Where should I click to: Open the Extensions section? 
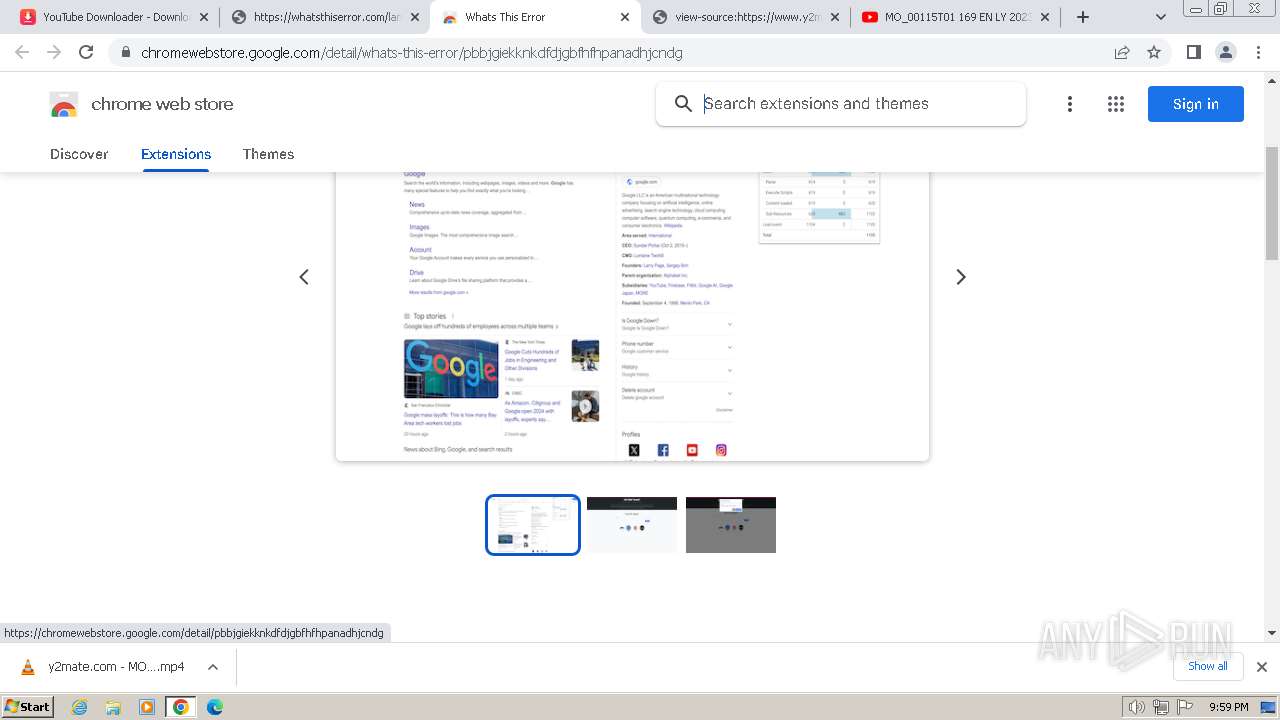tap(176, 154)
